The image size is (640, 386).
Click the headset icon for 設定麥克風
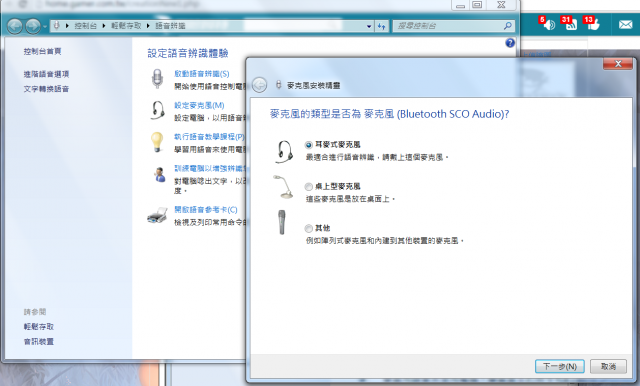pos(158,110)
